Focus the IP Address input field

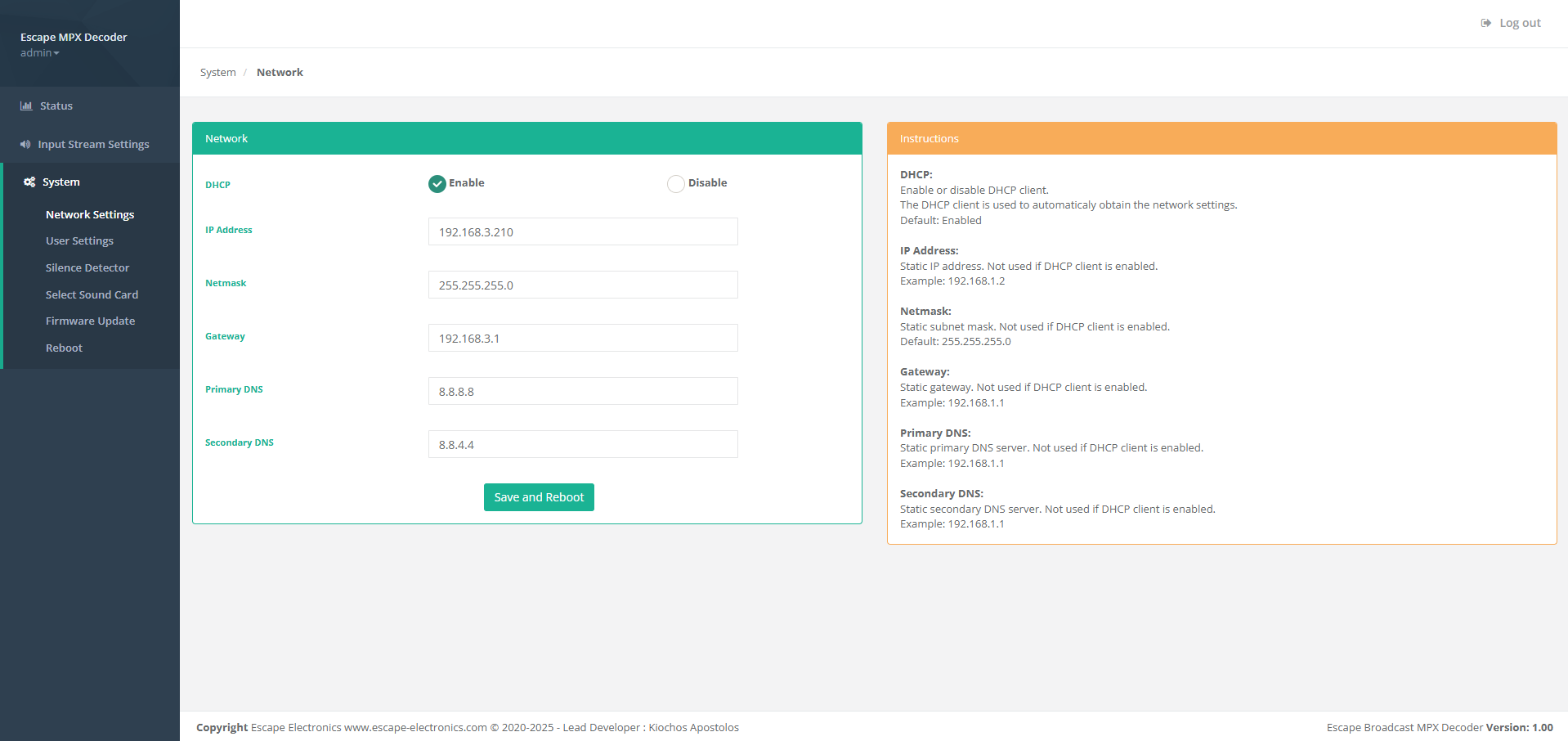coord(583,232)
